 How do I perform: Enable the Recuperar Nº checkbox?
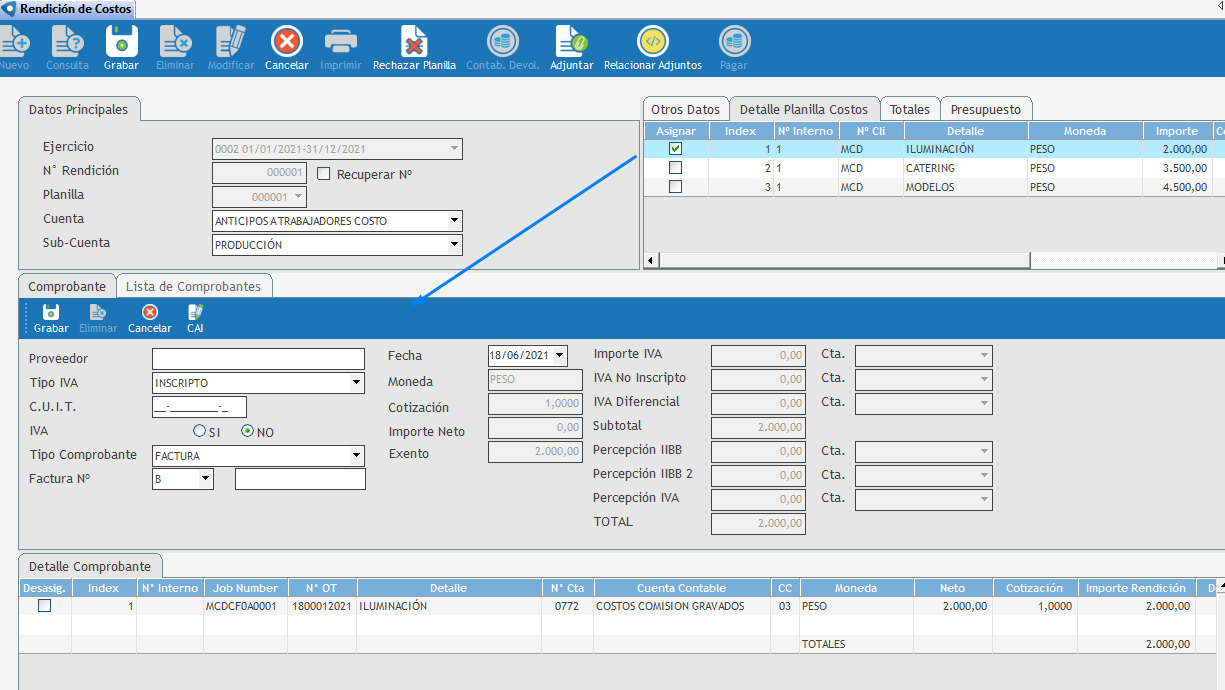(x=323, y=173)
